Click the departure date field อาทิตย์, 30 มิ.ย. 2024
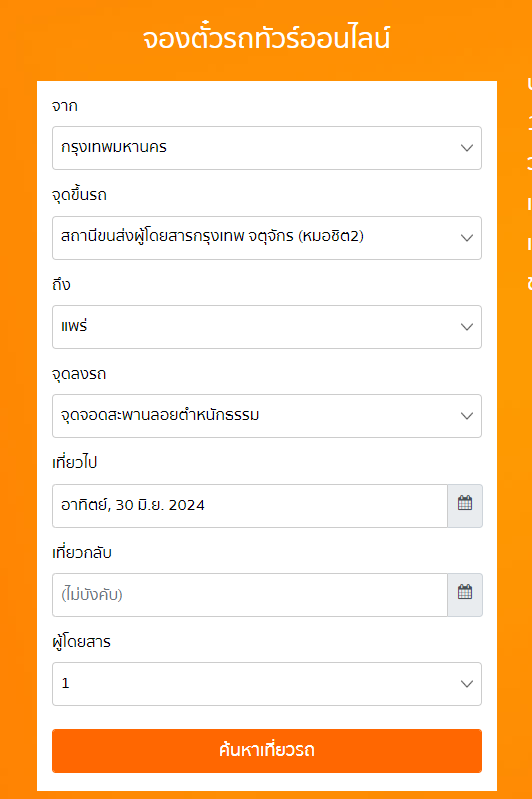532x799 pixels. [250, 505]
